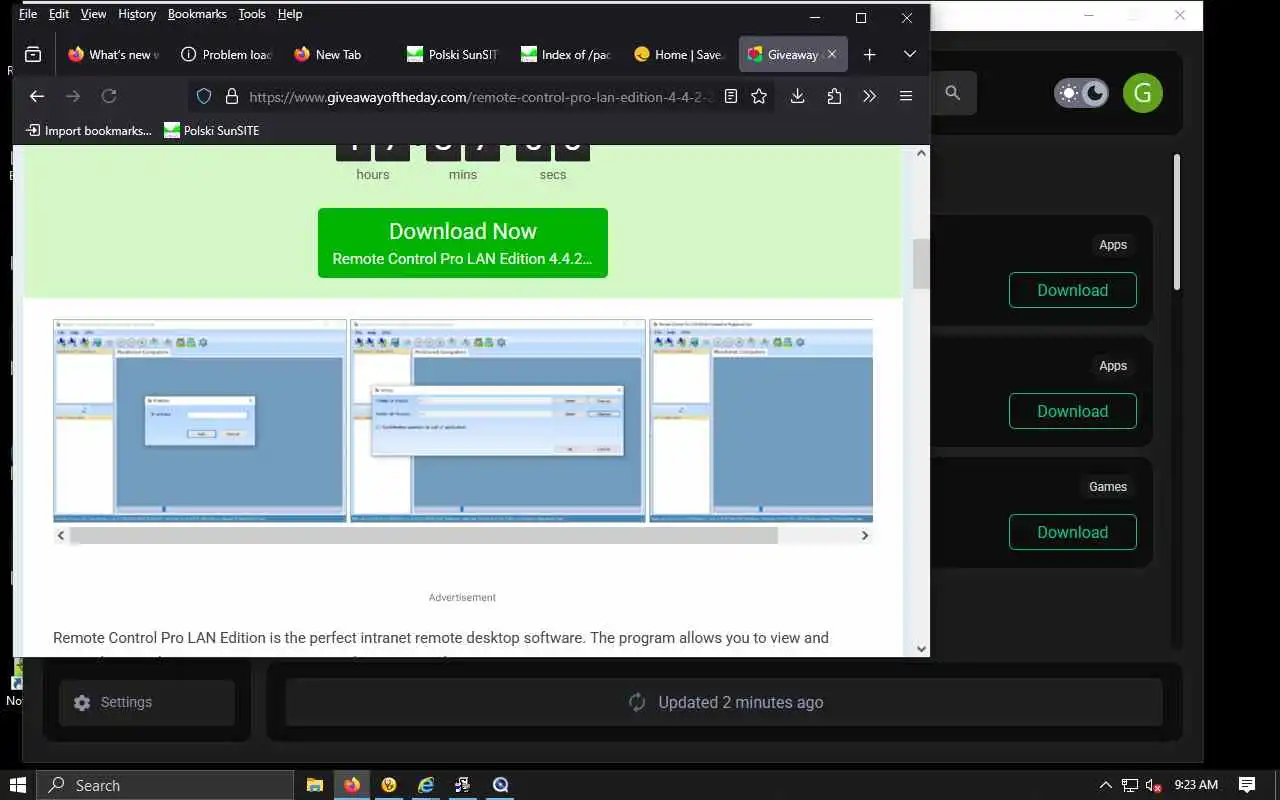Bookmark this page with the star
Viewport: 1280px width, 800px height.
tap(759, 96)
